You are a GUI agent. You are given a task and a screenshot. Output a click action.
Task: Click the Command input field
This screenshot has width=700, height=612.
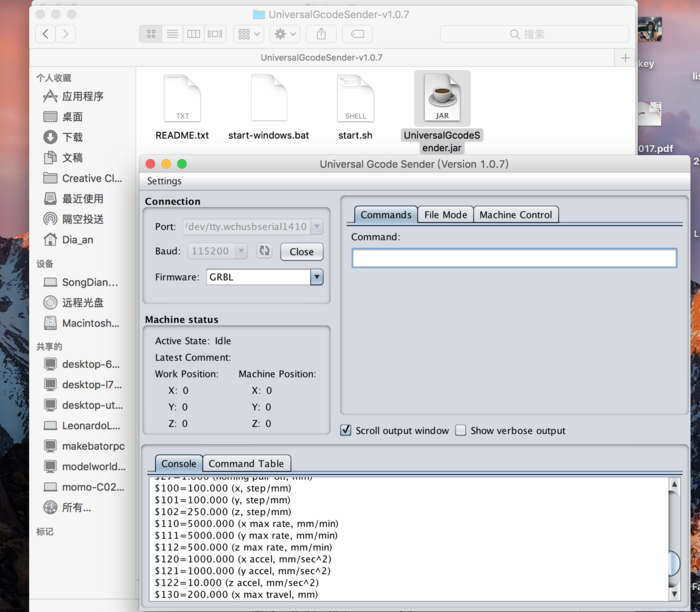coord(514,258)
